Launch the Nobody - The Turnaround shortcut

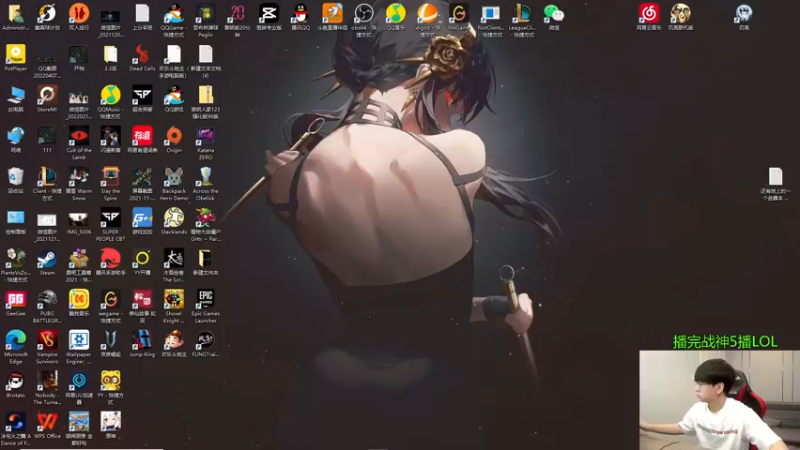pyautogui.click(x=47, y=382)
